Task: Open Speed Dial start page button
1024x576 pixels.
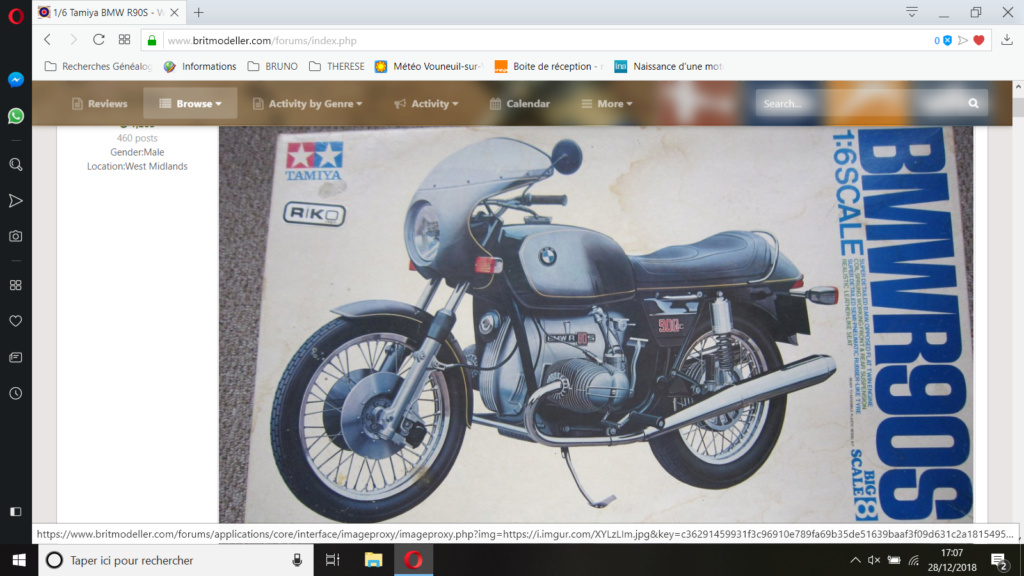Action: [124, 40]
